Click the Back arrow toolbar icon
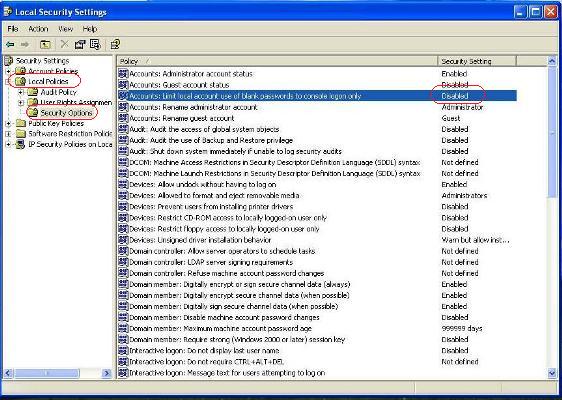 (x=10, y=44)
